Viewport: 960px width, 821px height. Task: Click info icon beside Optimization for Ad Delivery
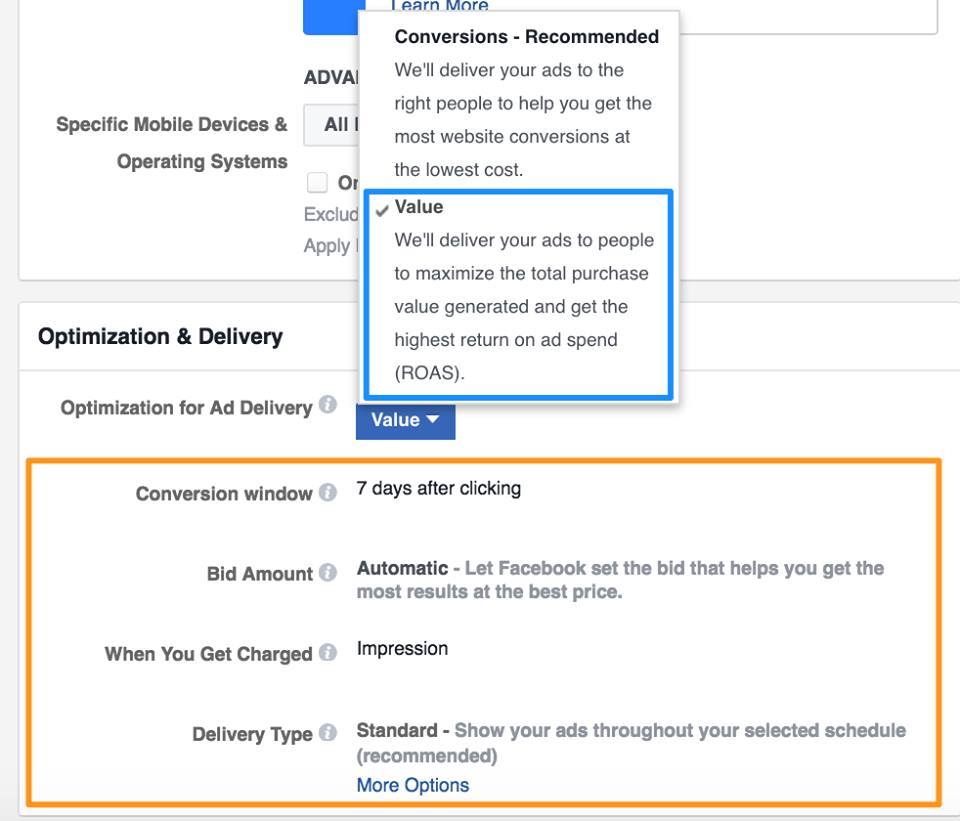pos(328,406)
